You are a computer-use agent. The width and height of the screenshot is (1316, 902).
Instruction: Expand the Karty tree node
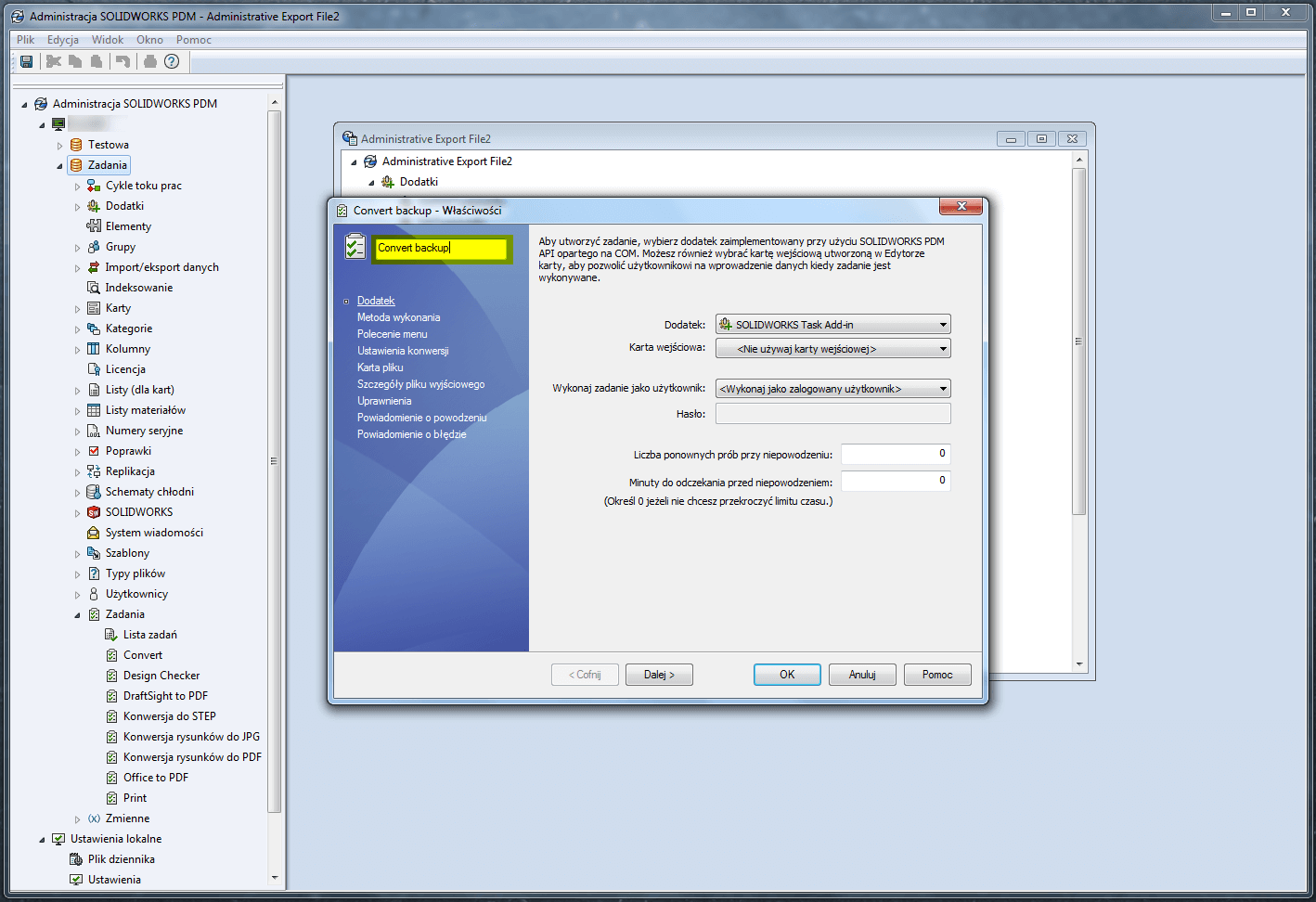(78, 309)
